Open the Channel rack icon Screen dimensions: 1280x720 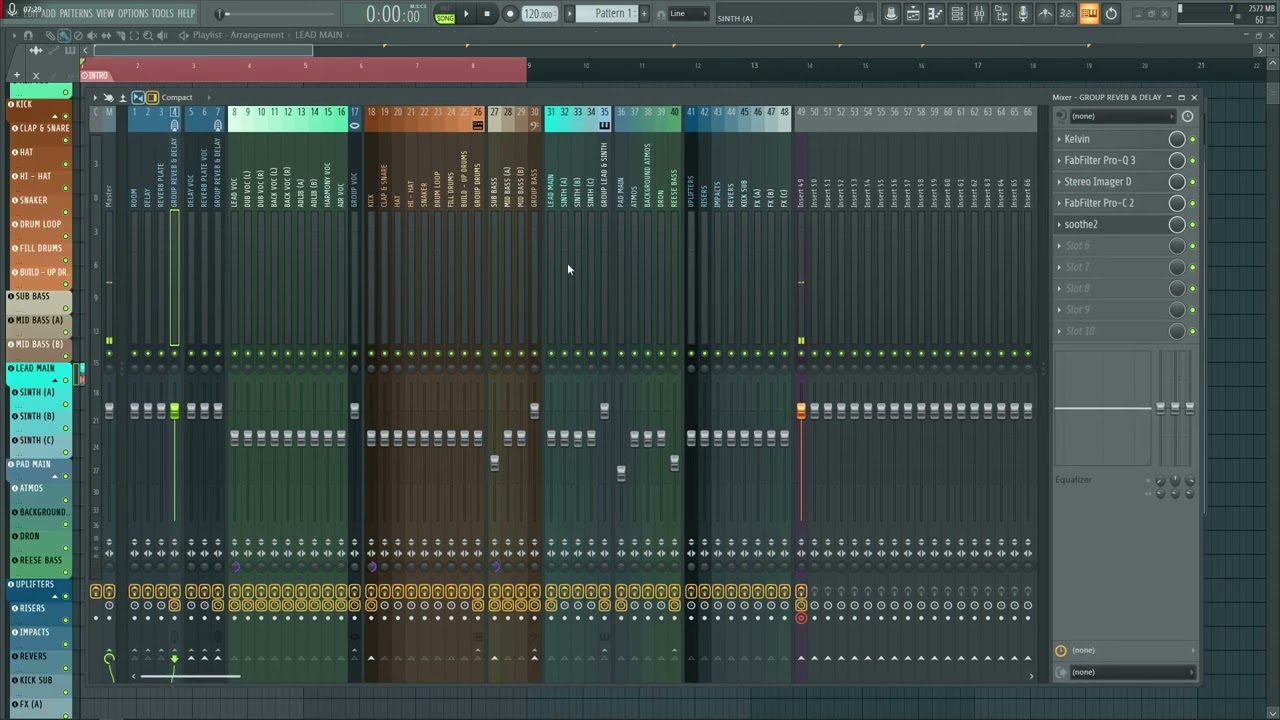tap(957, 13)
